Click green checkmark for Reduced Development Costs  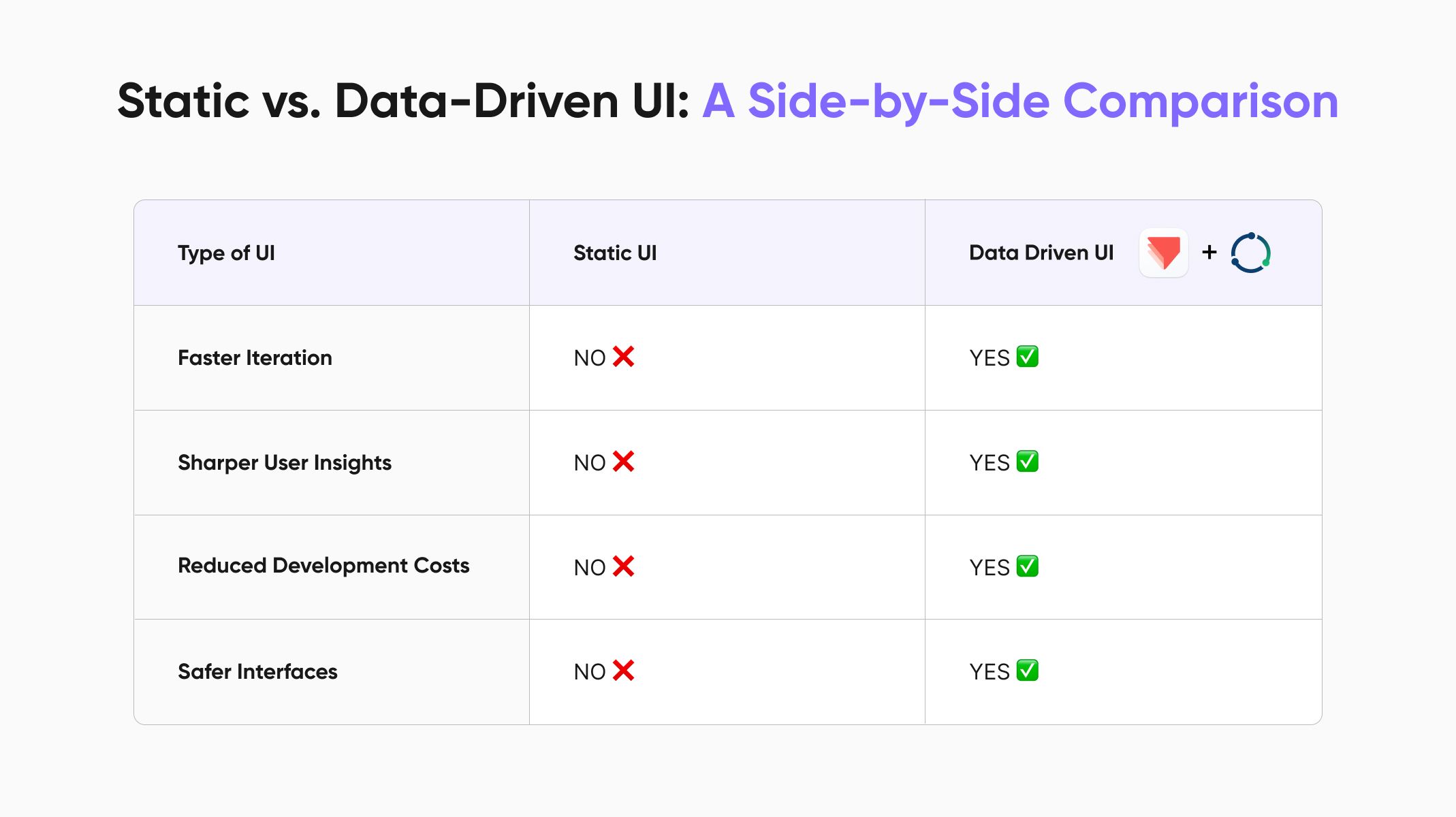click(1027, 566)
